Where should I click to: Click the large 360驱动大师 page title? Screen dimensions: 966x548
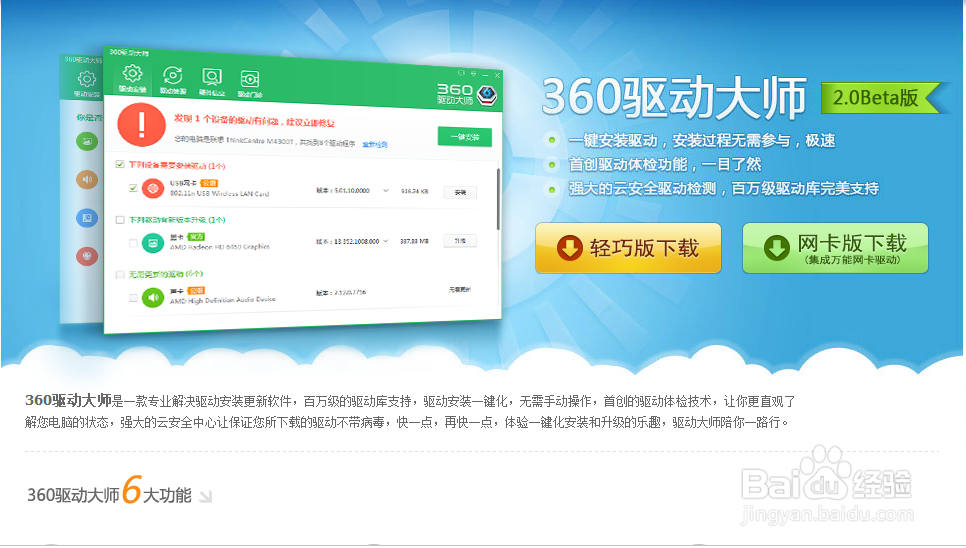coord(674,97)
